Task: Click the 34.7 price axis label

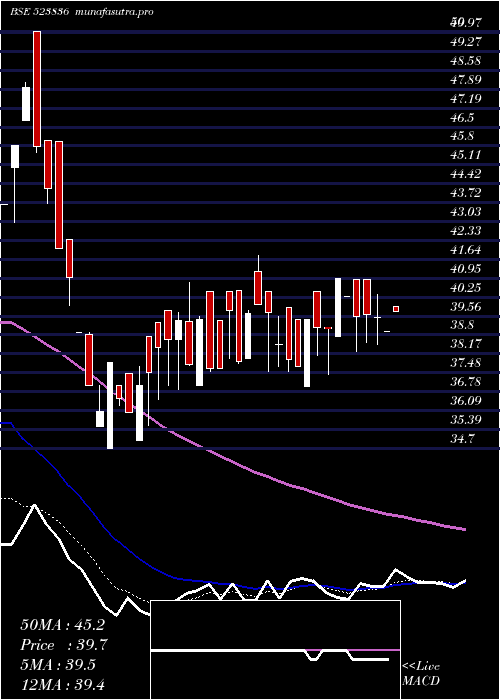Action: pyautogui.click(x=463, y=440)
